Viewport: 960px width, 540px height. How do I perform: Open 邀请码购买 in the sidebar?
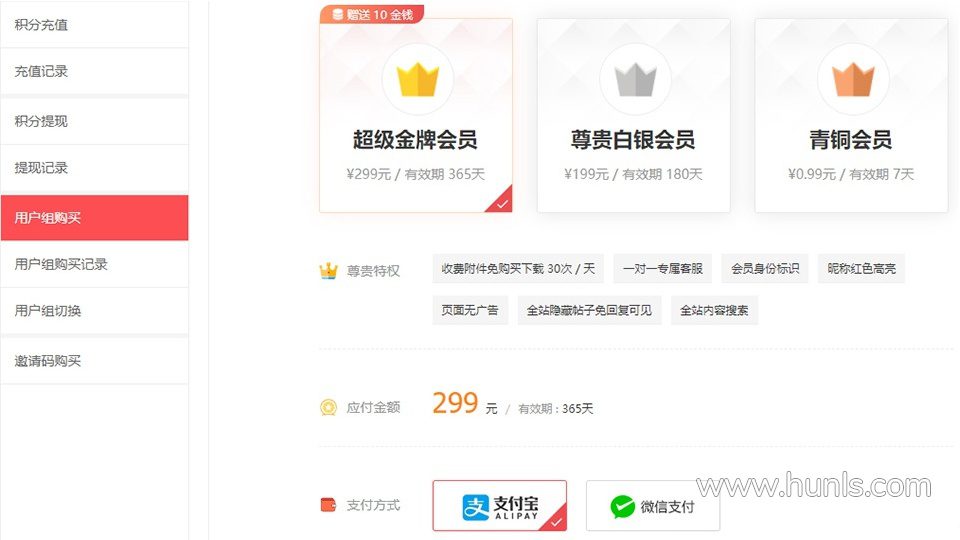click(94, 361)
